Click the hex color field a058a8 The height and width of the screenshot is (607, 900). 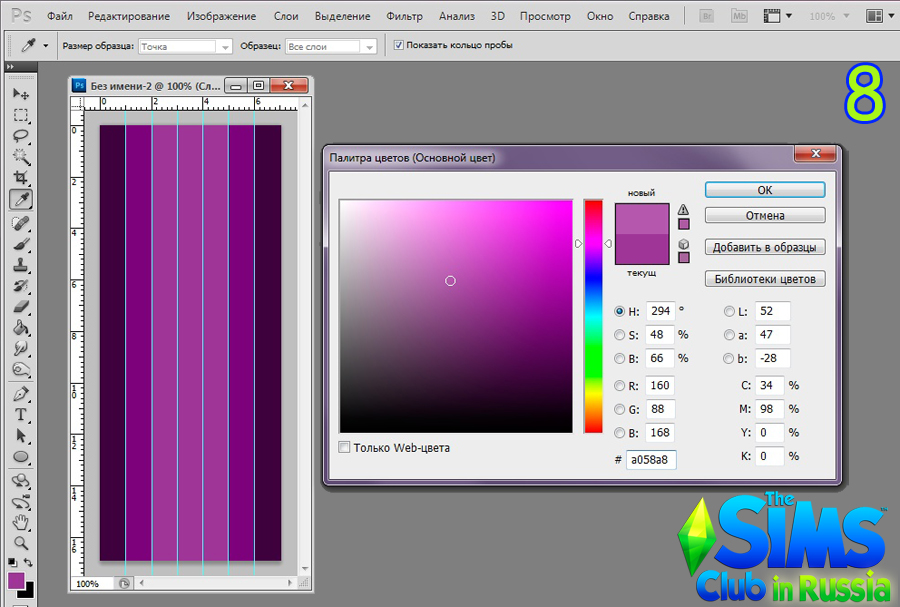pyautogui.click(x=651, y=460)
